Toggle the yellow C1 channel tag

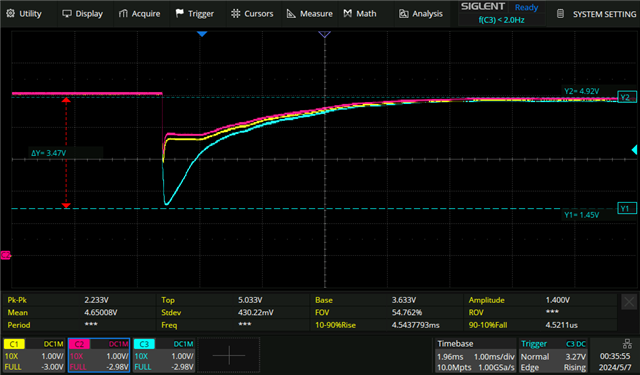coord(14,344)
